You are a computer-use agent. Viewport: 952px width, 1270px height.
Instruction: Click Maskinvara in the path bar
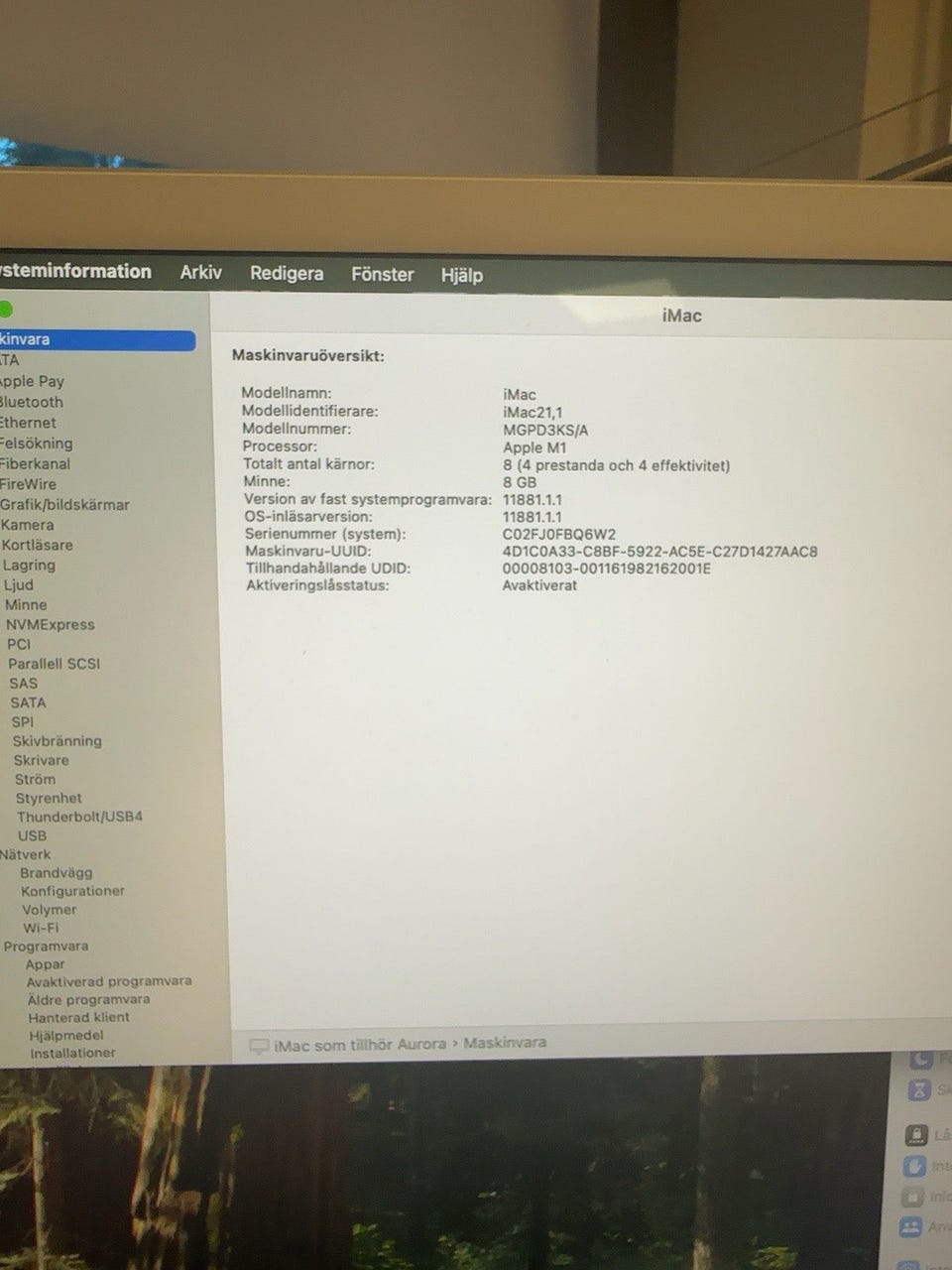pyautogui.click(x=505, y=1043)
